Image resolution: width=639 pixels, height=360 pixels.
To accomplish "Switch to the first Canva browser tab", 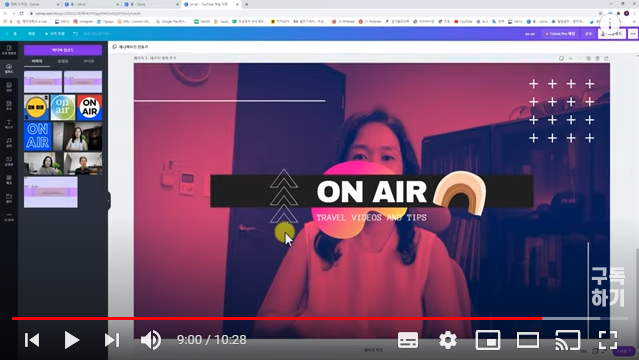I will click(x=31, y=4).
